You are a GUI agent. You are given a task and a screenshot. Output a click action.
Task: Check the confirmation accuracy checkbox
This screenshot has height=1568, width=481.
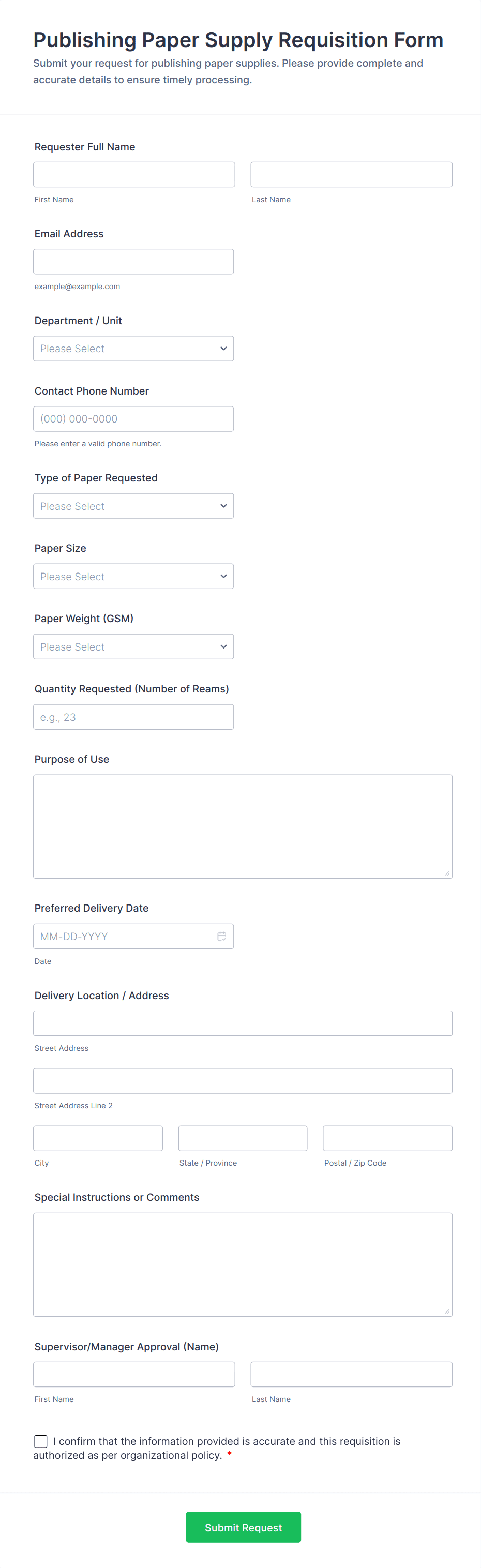tap(41, 1441)
